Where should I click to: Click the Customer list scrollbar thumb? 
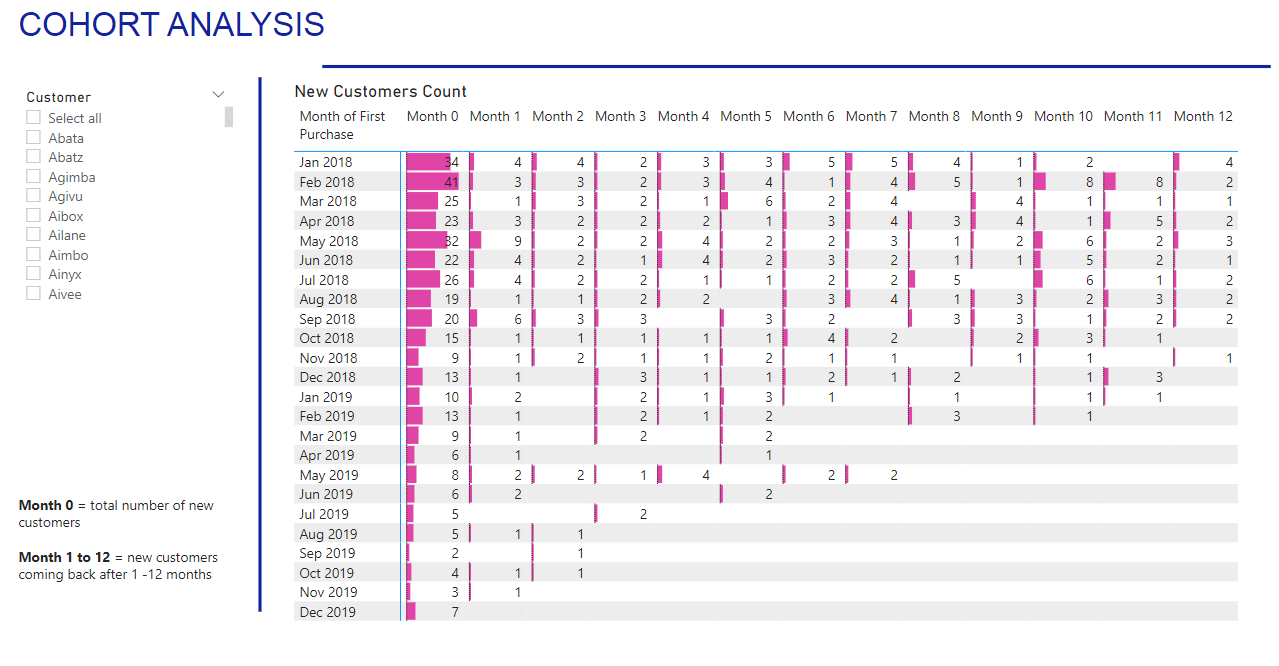point(229,117)
